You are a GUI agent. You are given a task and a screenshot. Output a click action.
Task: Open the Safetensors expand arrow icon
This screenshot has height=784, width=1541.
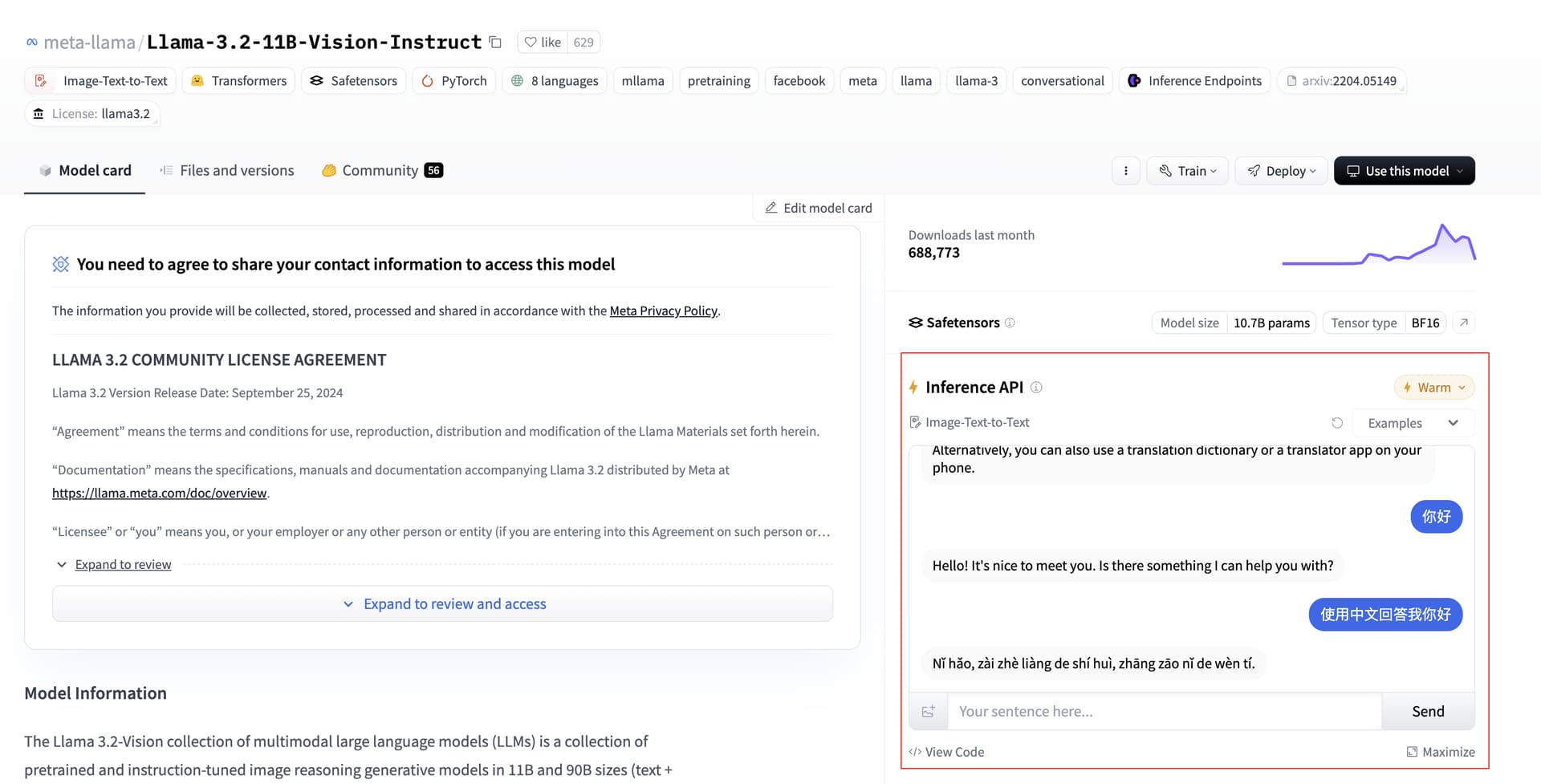coord(1464,323)
